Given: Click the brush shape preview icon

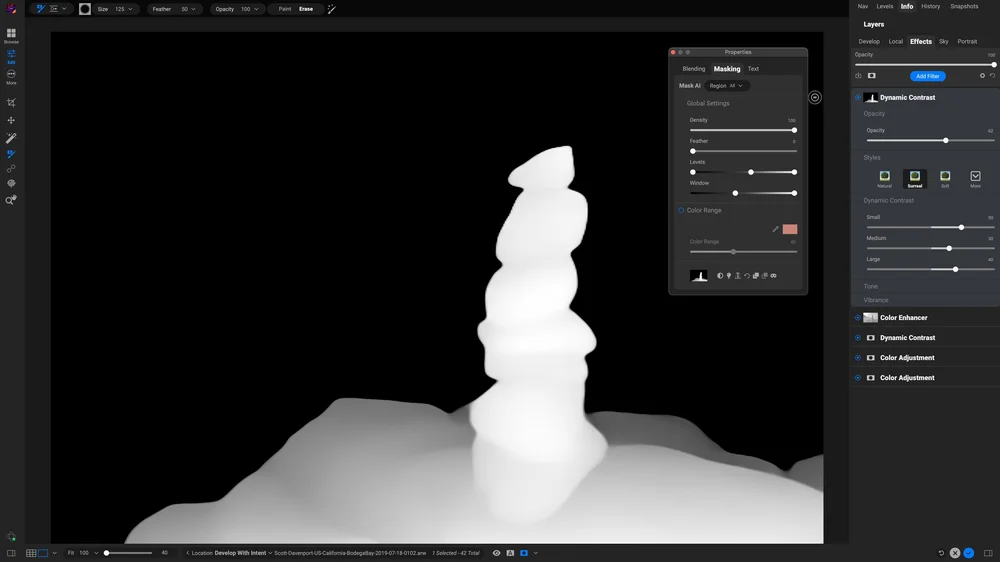Looking at the screenshot, I should click(x=85, y=9).
